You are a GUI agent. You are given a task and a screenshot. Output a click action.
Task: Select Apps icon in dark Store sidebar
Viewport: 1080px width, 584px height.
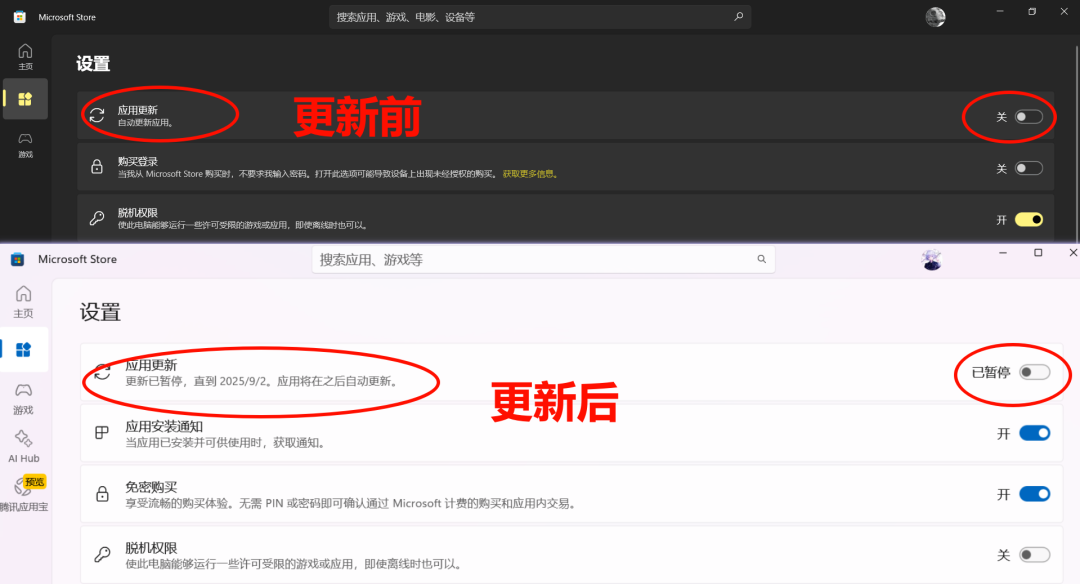point(25,99)
